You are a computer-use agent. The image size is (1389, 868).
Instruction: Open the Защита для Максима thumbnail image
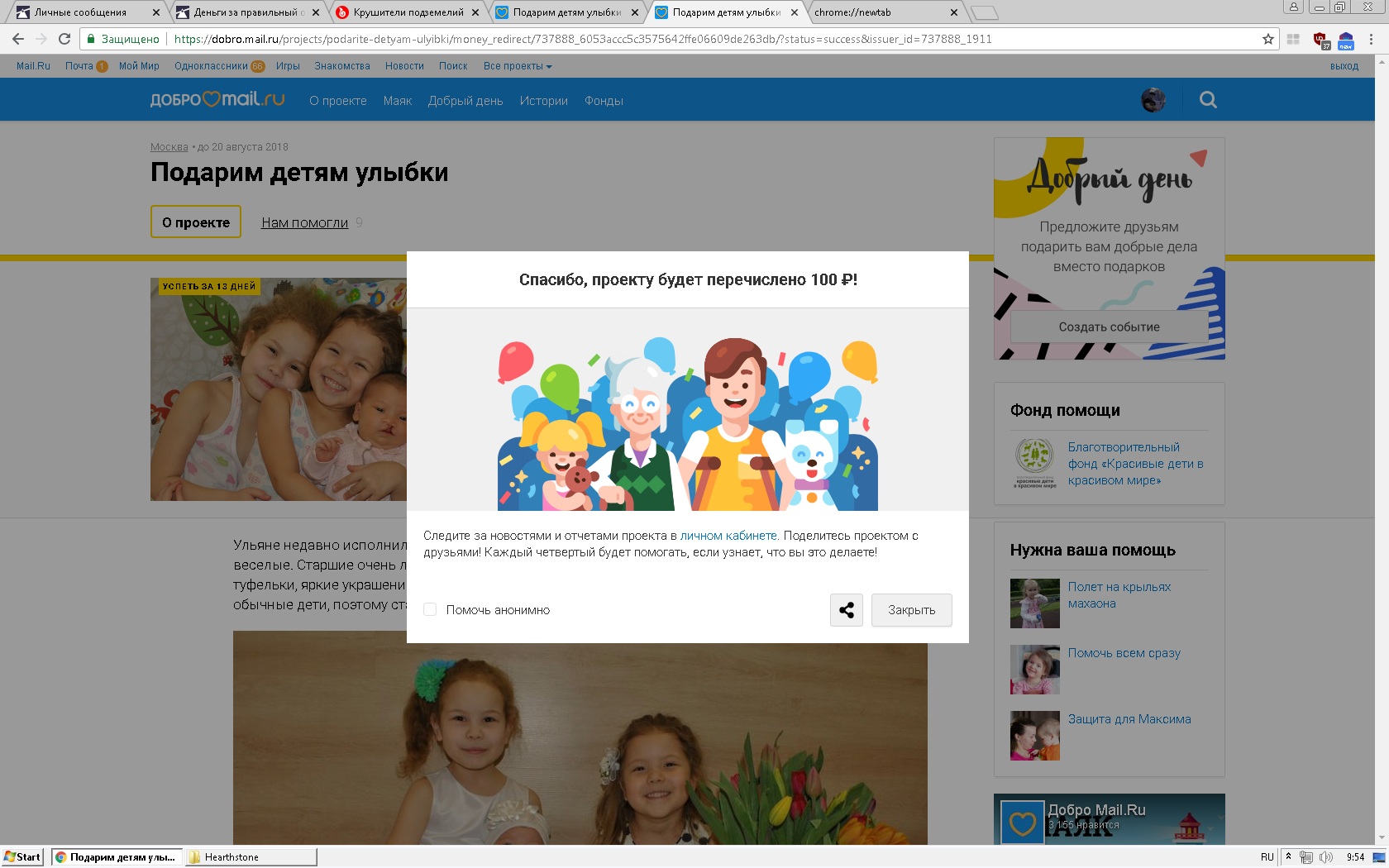point(1034,736)
